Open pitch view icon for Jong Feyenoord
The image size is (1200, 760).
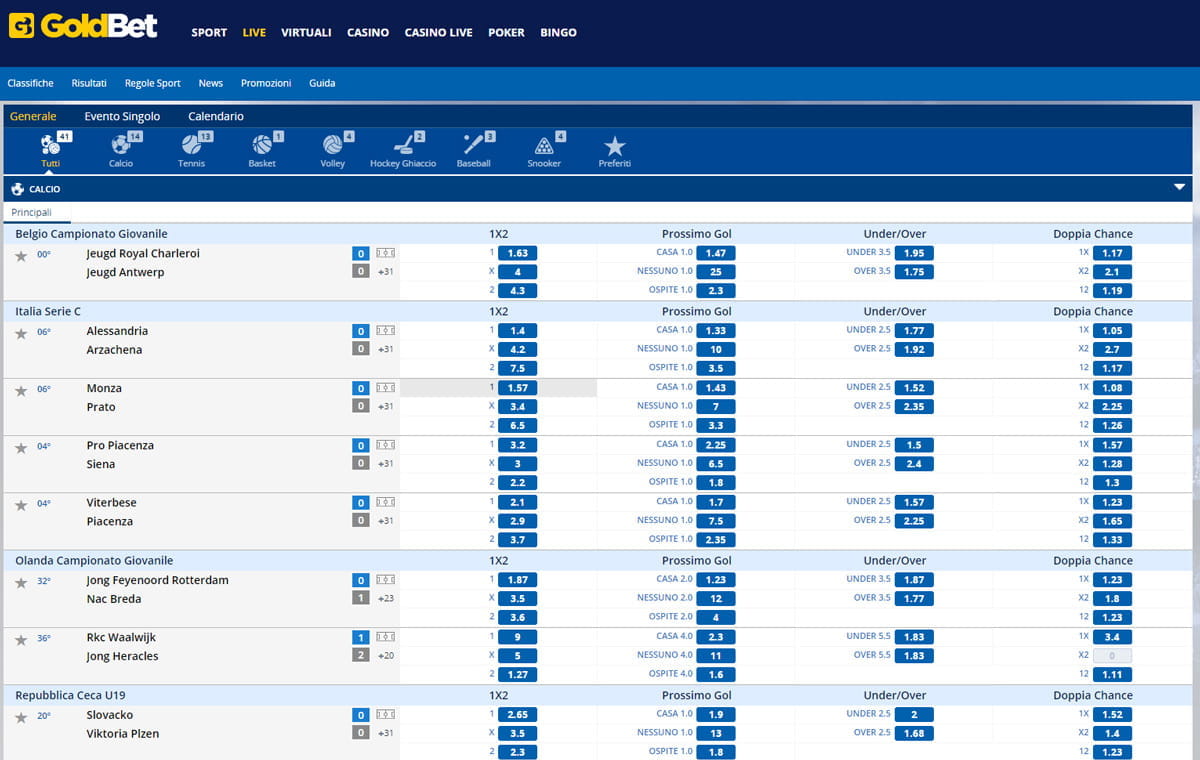point(386,579)
